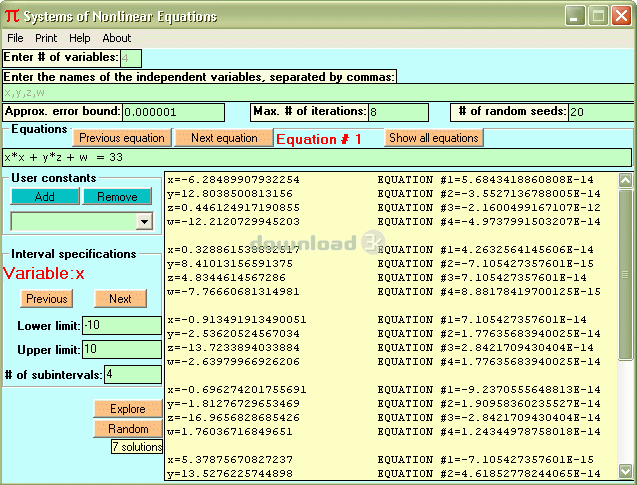Open the About menu

(x=117, y=38)
